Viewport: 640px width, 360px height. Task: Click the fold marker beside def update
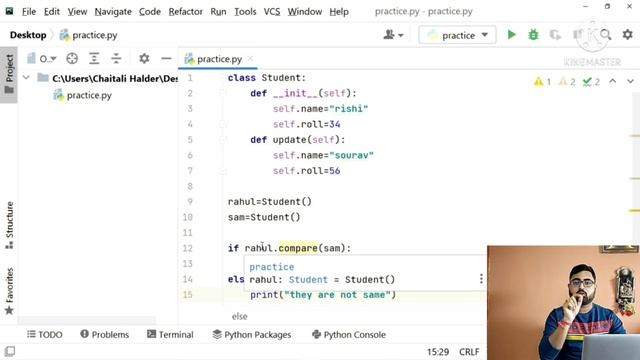(x=223, y=140)
